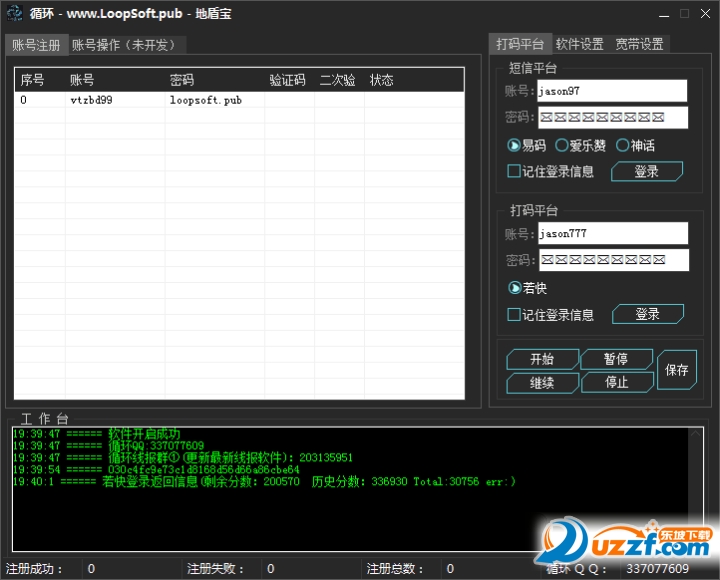Viewport: 720px width, 580px height.
Task: Click the captcha platform 密码 field
Action: (614, 260)
